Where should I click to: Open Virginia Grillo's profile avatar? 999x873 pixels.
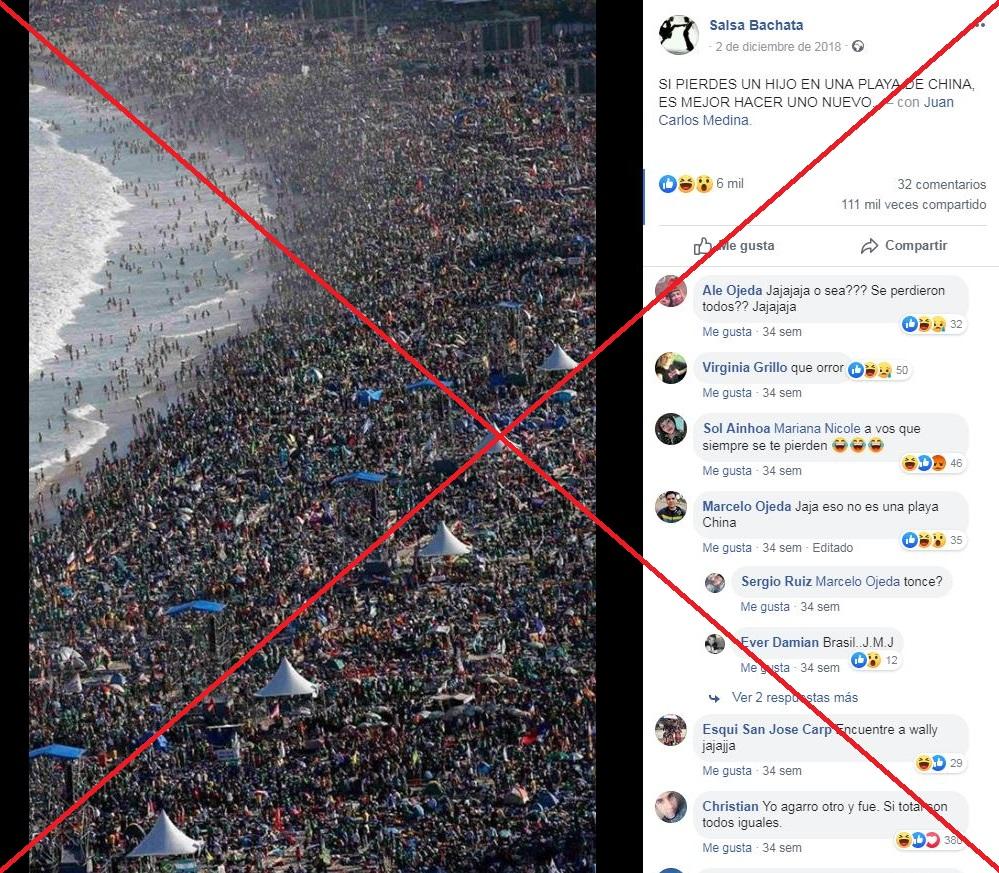pyautogui.click(x=671, y=368)
